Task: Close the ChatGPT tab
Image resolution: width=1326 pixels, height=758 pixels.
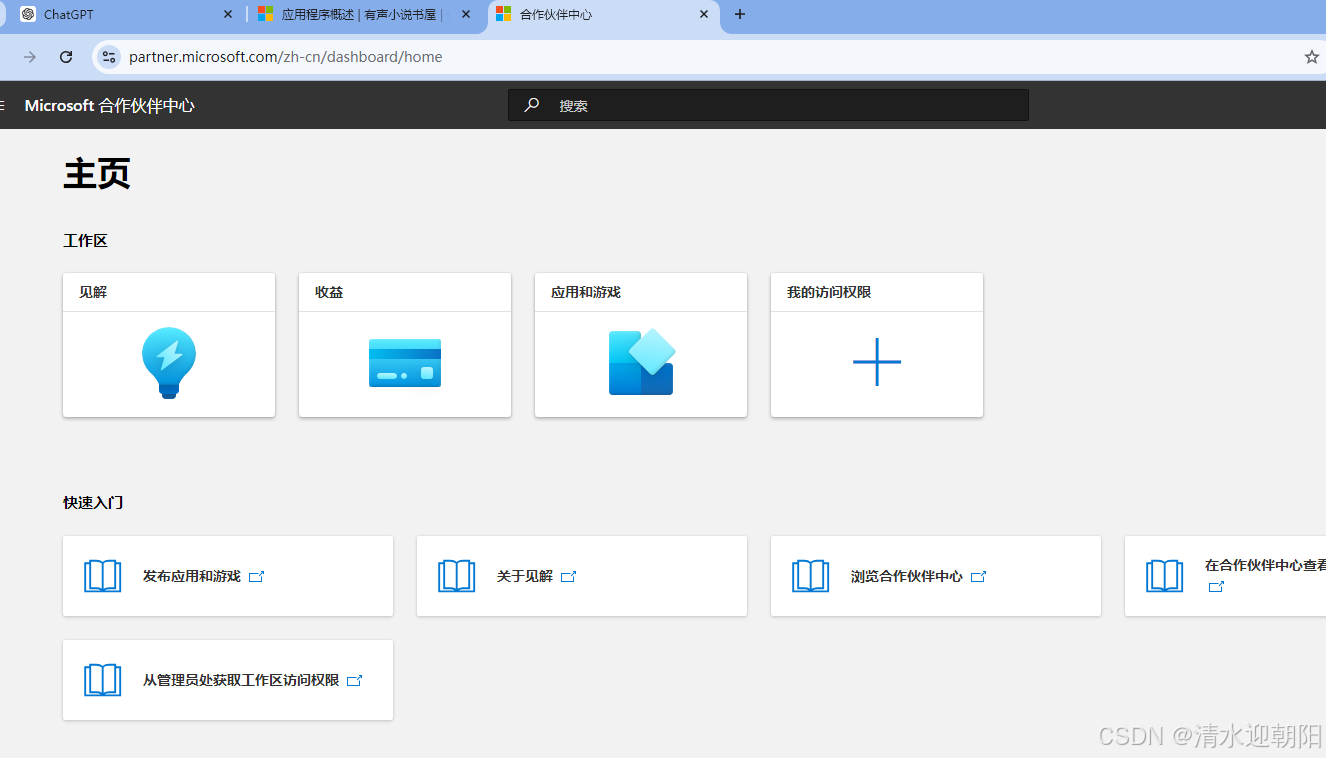Action: 228,14
